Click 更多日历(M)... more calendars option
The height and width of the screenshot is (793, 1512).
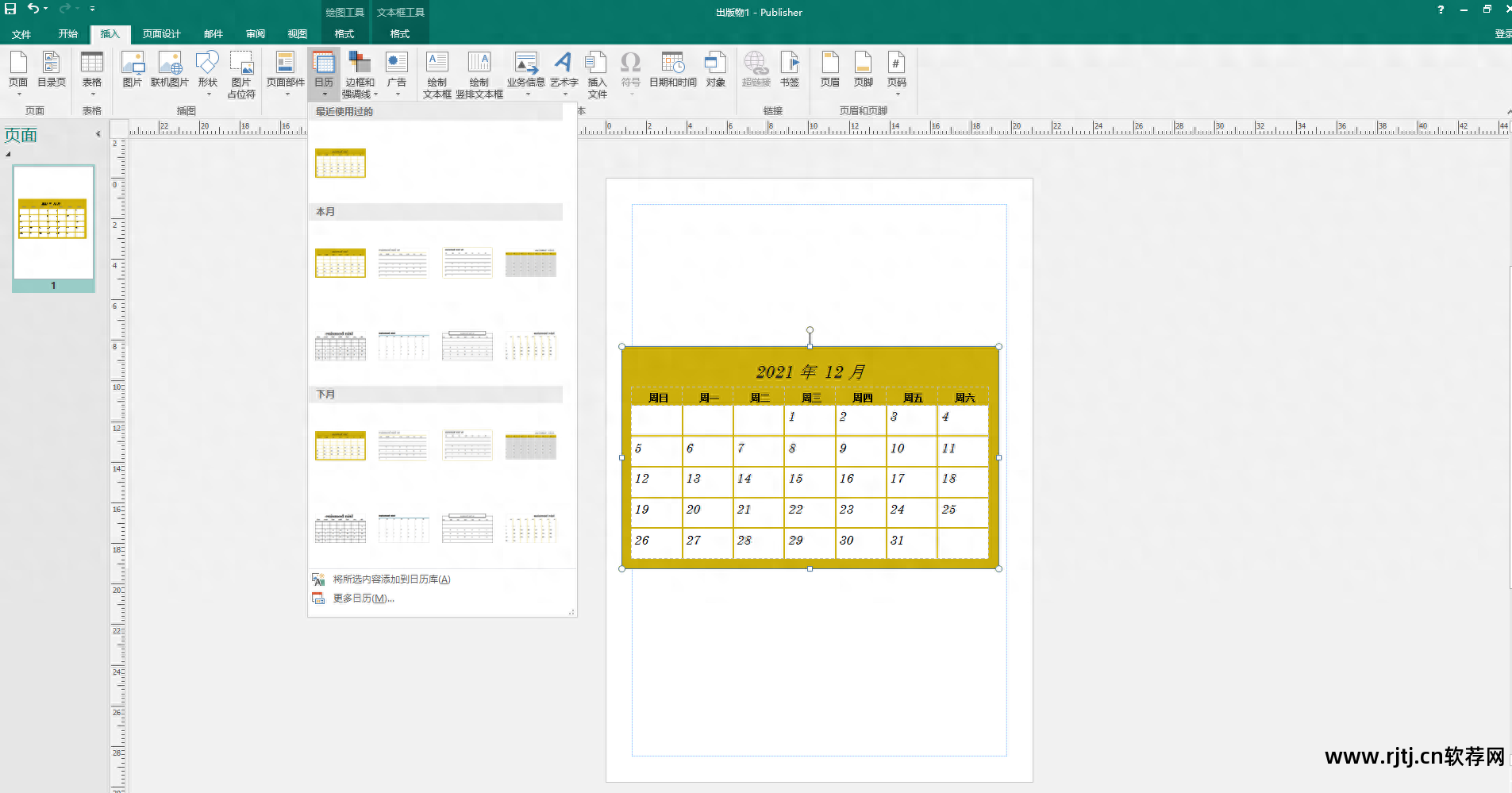click(x=363, y=599)
